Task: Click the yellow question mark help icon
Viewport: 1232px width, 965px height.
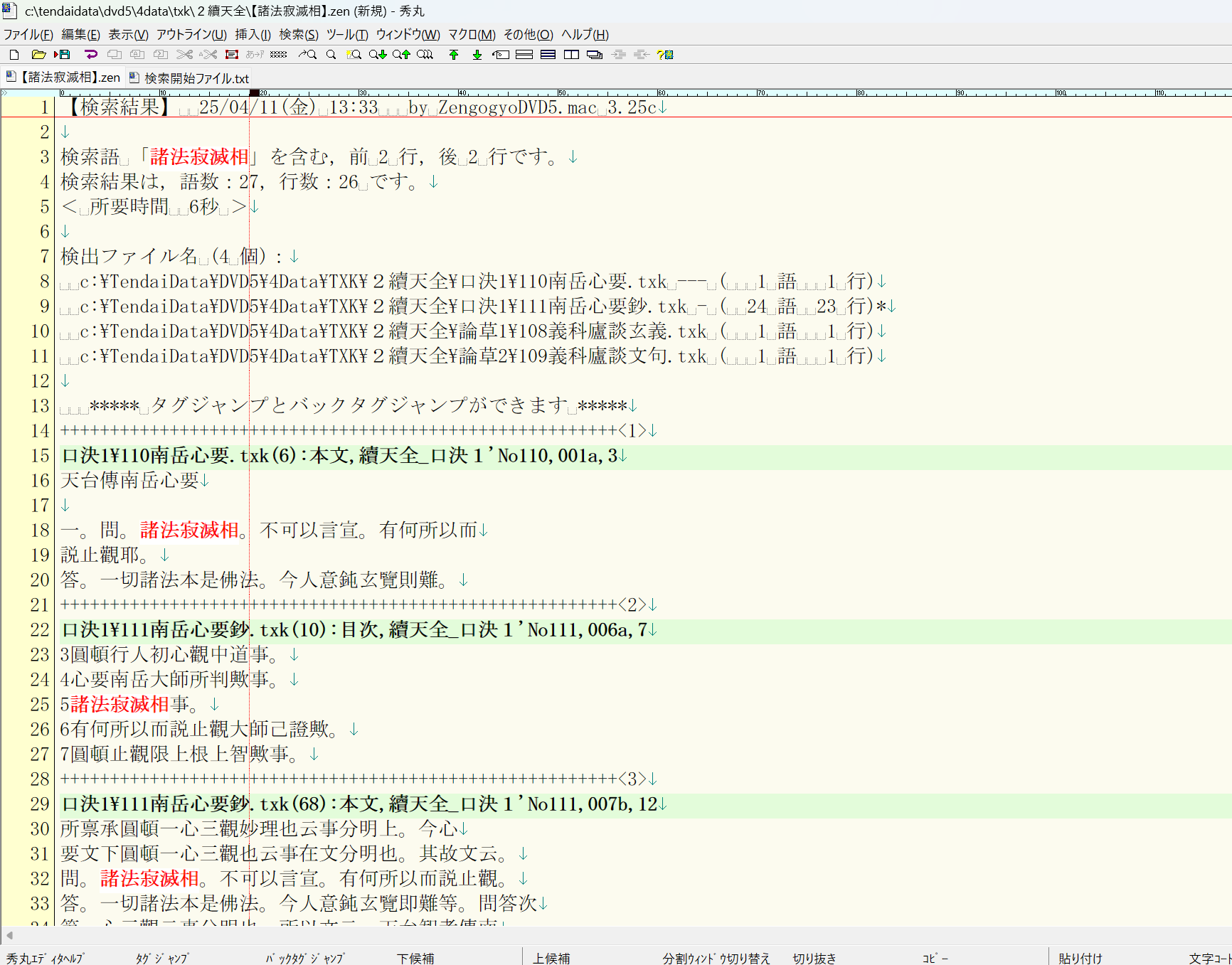Action: click(665, 55)
